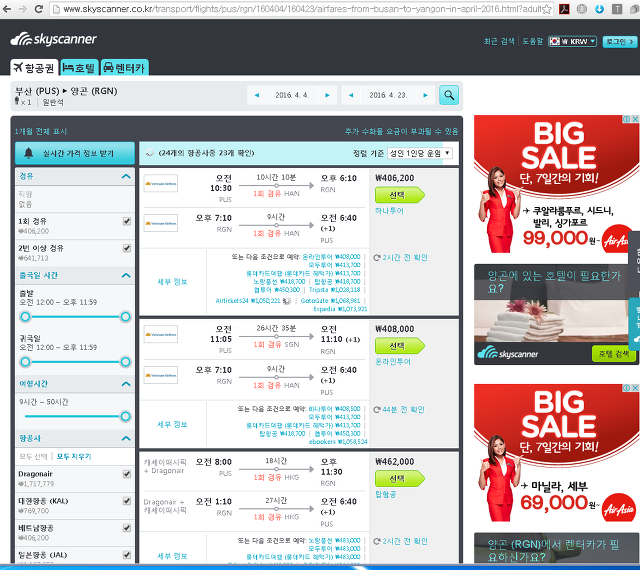The width and height of the screenshot is (640, 570).
Task: Click 출발 time slider left handle
Action: (25, 317)
